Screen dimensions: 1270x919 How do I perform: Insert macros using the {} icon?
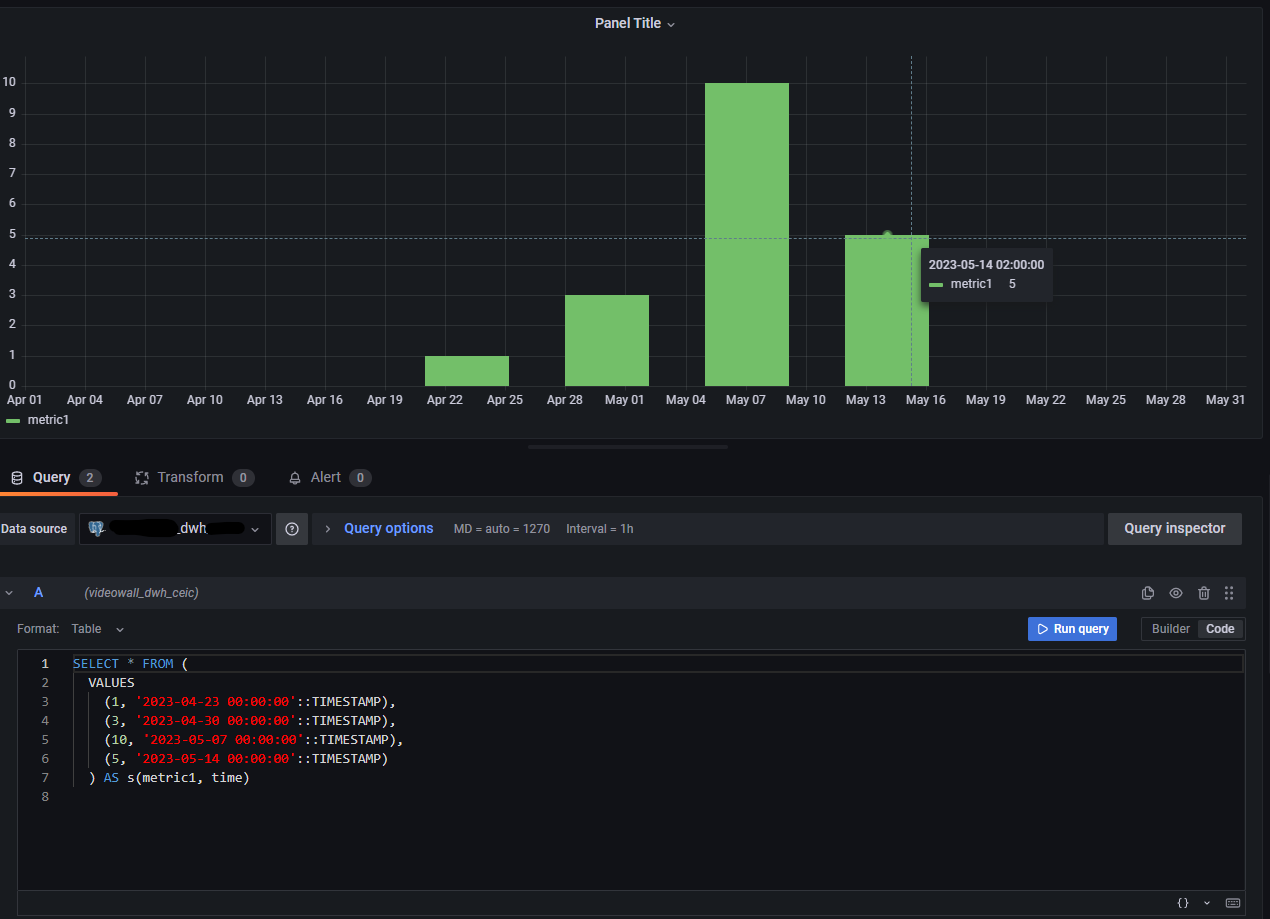click(x=1184, y=902)
